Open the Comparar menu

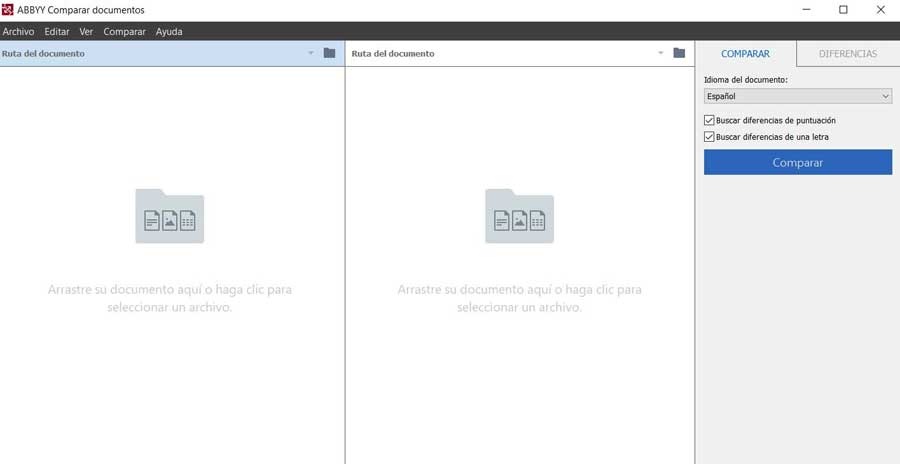[125, 32]
